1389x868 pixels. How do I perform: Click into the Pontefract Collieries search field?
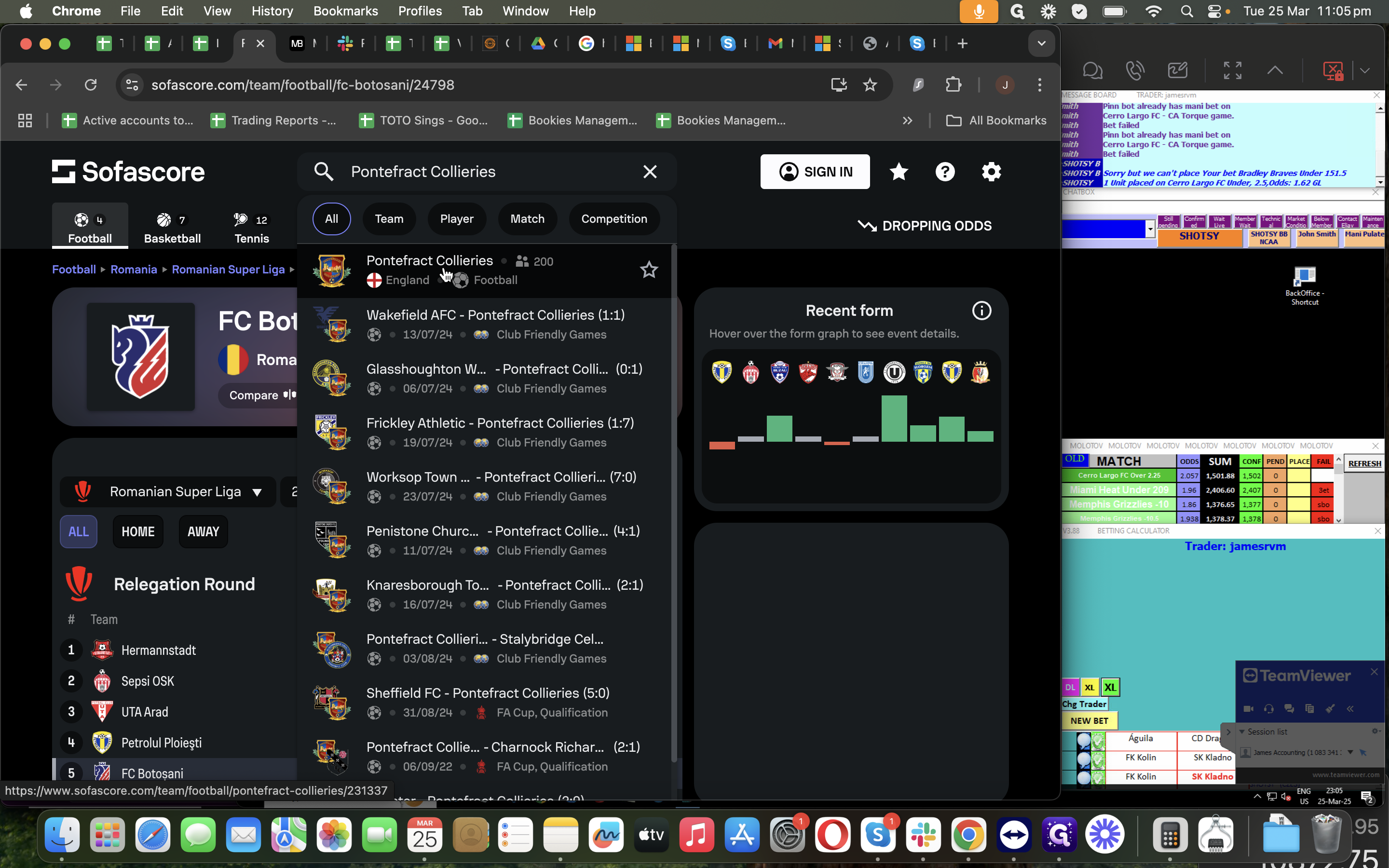[487, 172]
